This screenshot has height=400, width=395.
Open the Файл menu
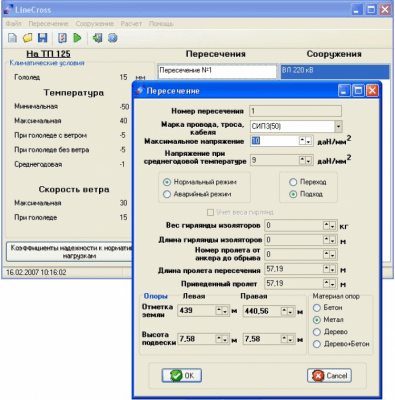pyautogui.click(x=13, y=24)
